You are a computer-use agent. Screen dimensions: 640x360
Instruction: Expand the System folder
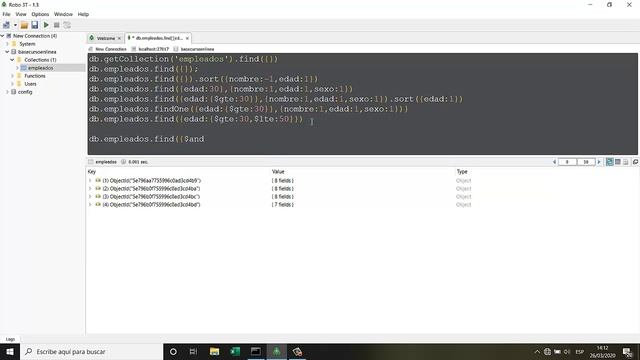[7, 44]
